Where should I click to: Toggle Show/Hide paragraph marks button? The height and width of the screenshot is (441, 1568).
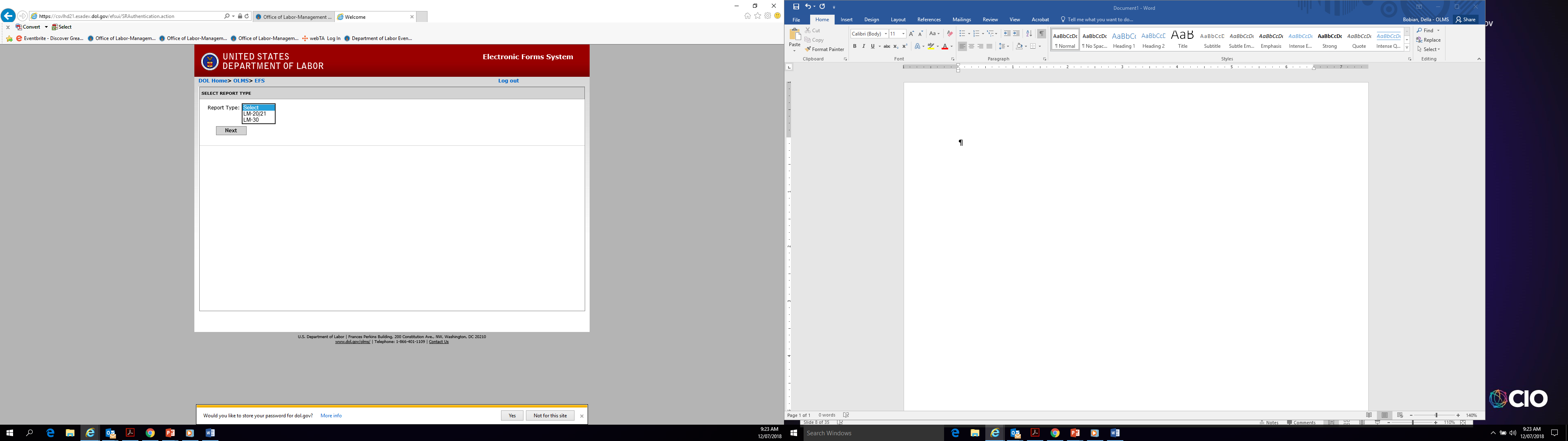pos(1042,33)
